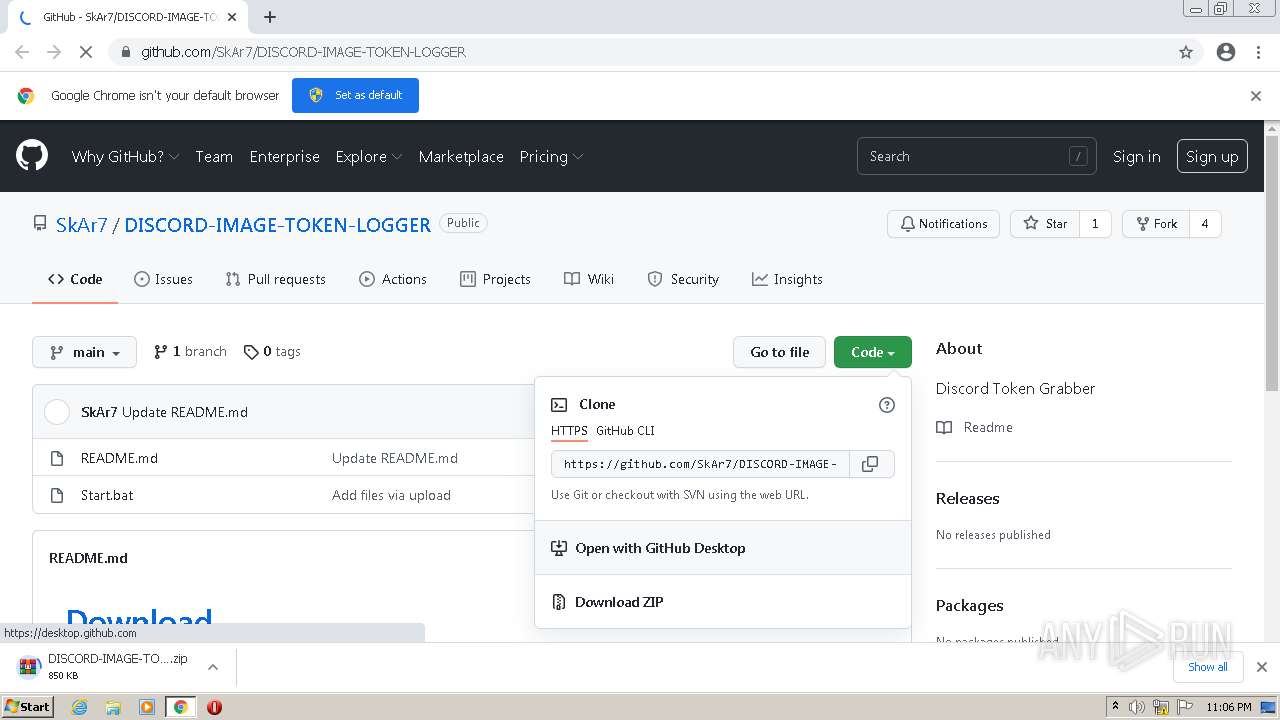Launch media player from taskbar
The width and height of the screenshot is (1280, 720).
pos(147,707)
